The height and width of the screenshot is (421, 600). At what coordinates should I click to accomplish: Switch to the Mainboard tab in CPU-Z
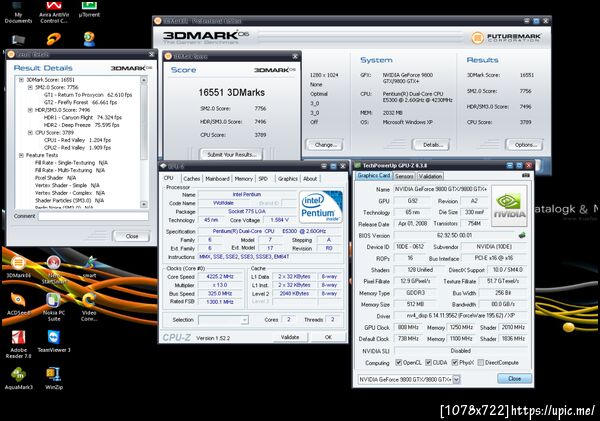click(x=217, y=179)
